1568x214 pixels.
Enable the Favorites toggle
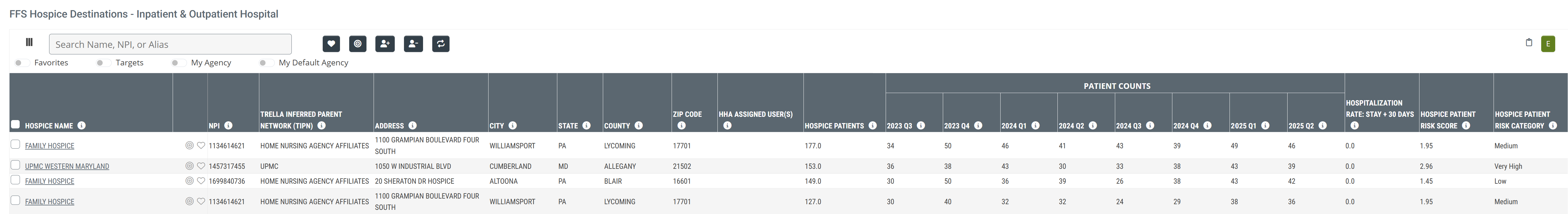(21, 63)
